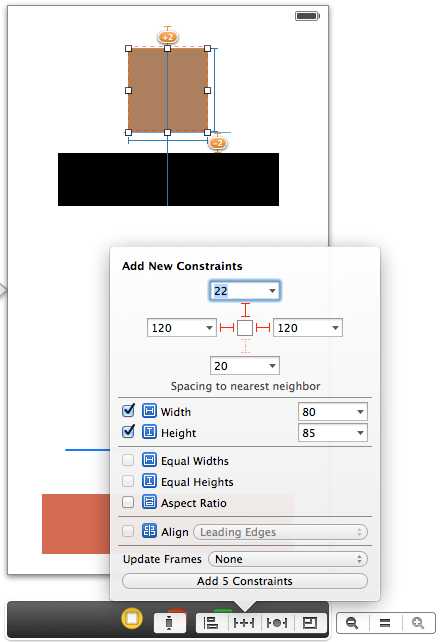Image resolution: width=440 pixels, height=642 pixels.
Task: Zoom out the storyboard canvas
Action: click(x=352, y=623)
